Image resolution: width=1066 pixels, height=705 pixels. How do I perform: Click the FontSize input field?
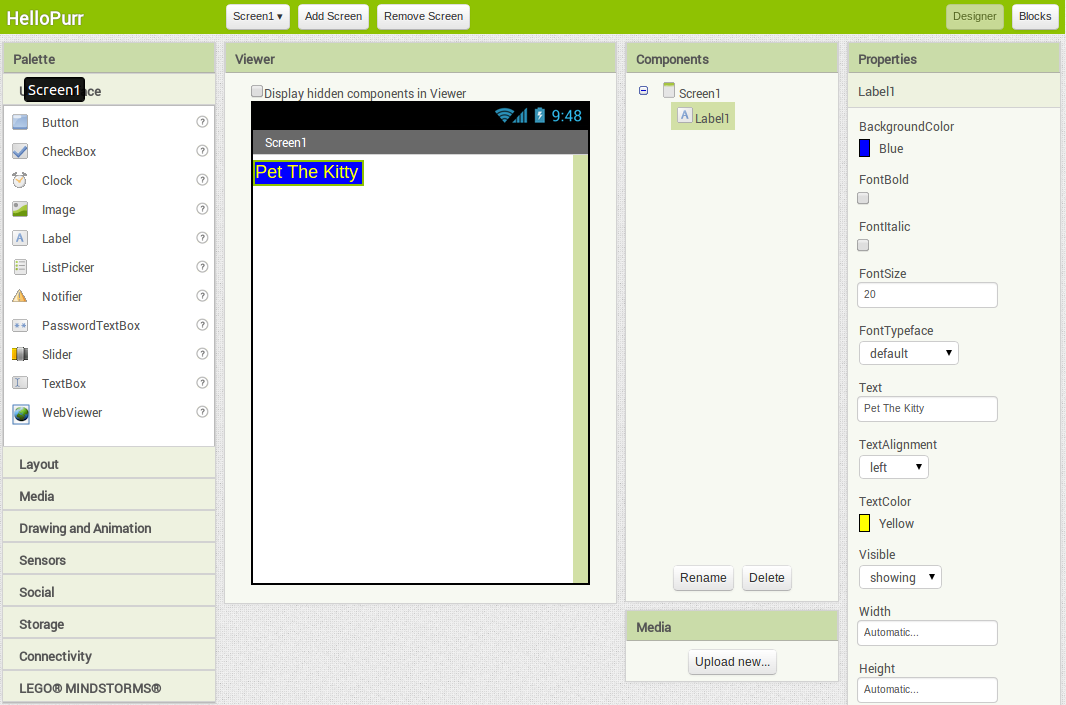[x=927, y=295]
